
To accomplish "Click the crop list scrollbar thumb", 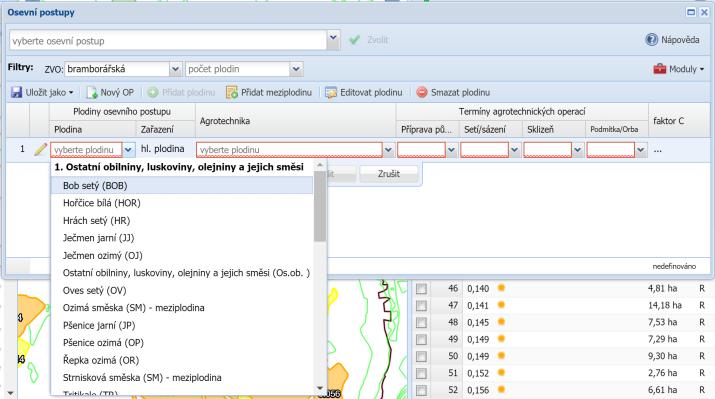I will click(x=320, y=206).
